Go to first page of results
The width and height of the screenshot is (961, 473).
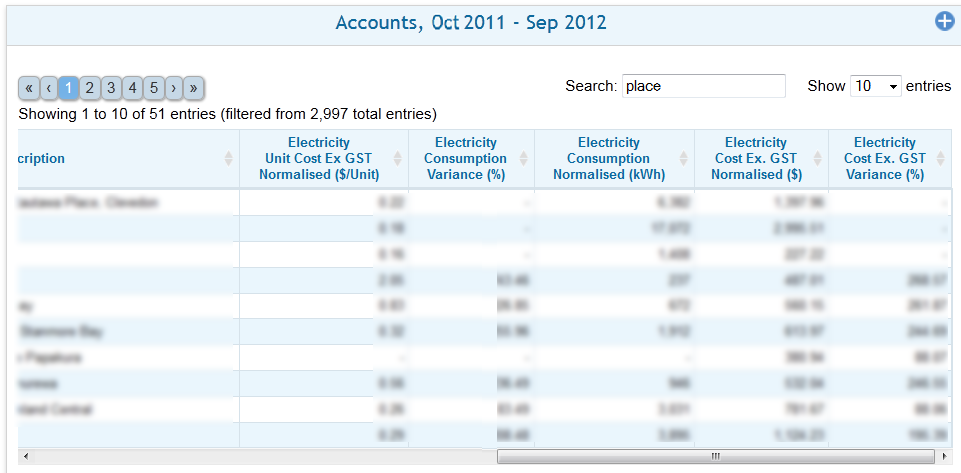[x=28, y=88]
